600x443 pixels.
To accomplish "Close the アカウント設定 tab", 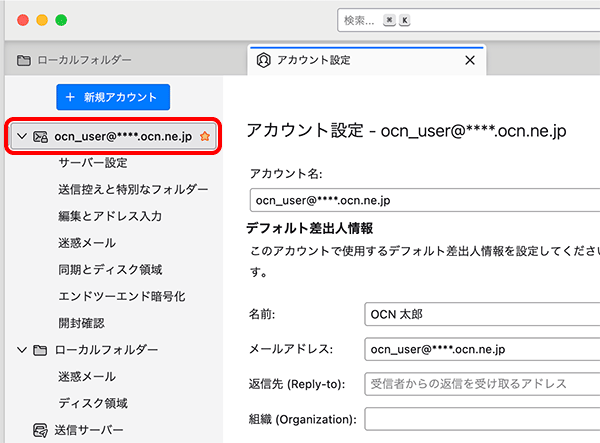I will click(469, 60).
